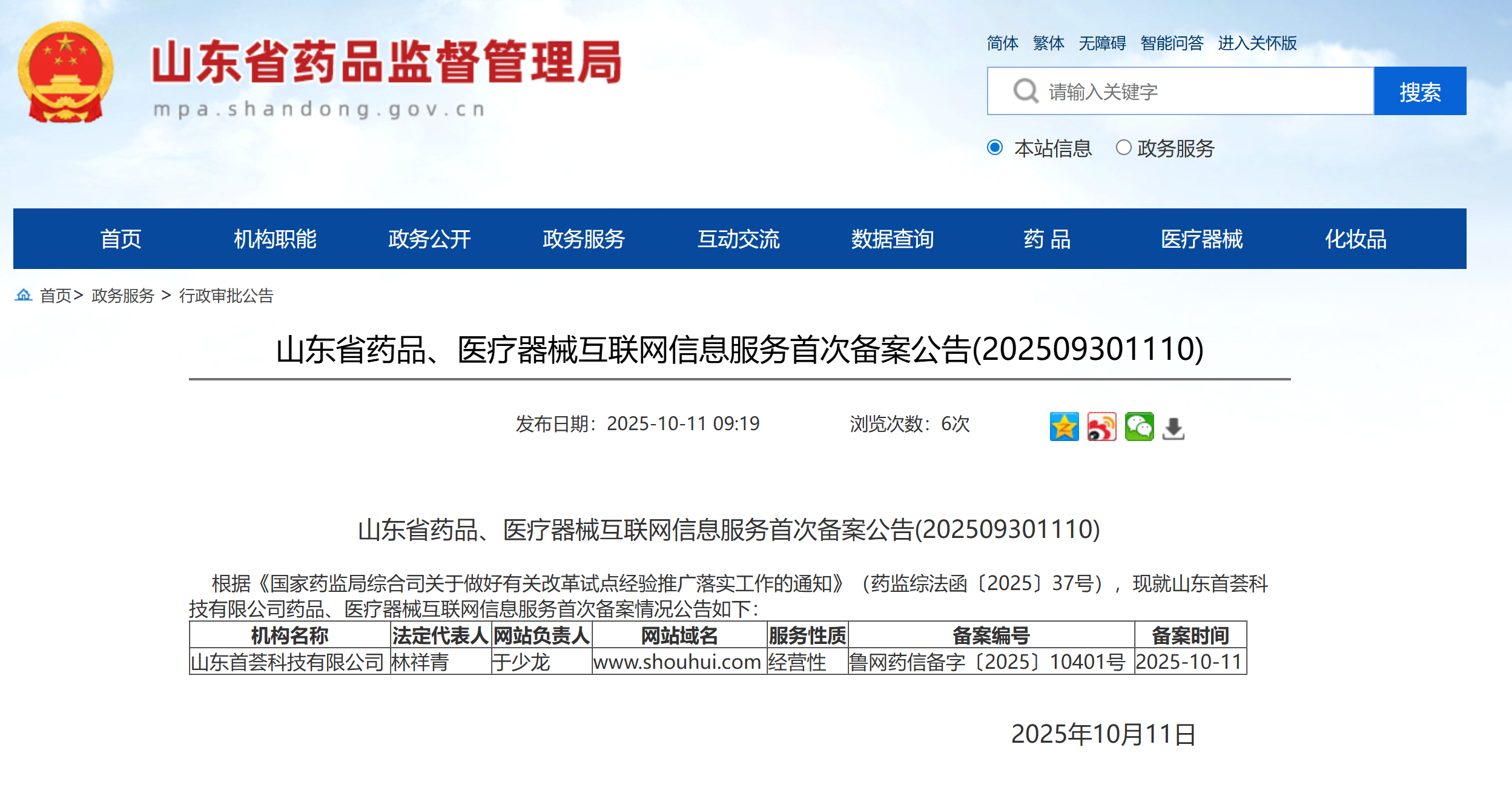Share to Sina Weibo icon
The image size is (1512, 793).
[1101, 427]
